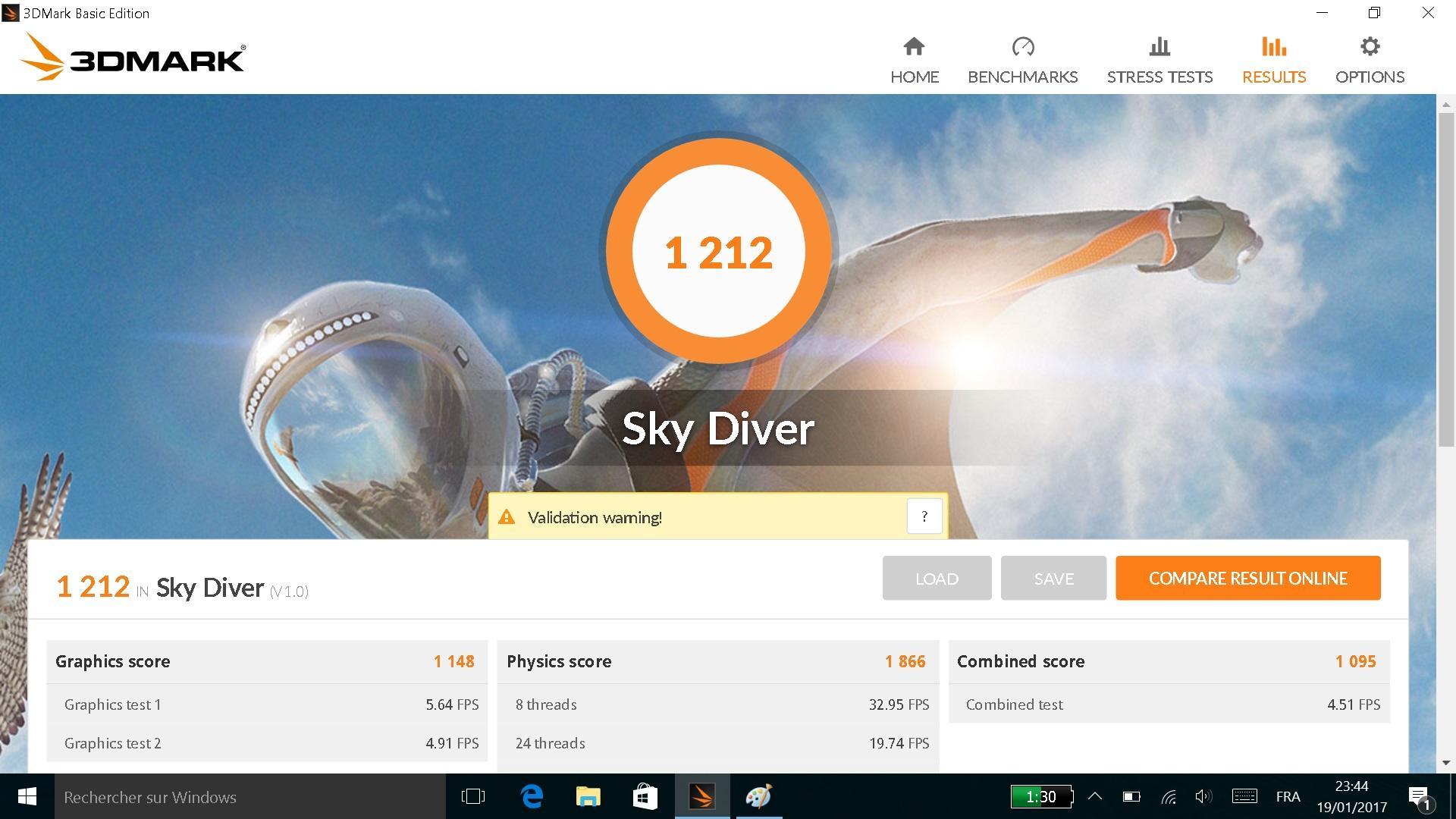Image resolution: width=1456 pixels, height=819 pixels.
Task: Click the vertical scrollbar down arrow
Action: point(1445,763)
